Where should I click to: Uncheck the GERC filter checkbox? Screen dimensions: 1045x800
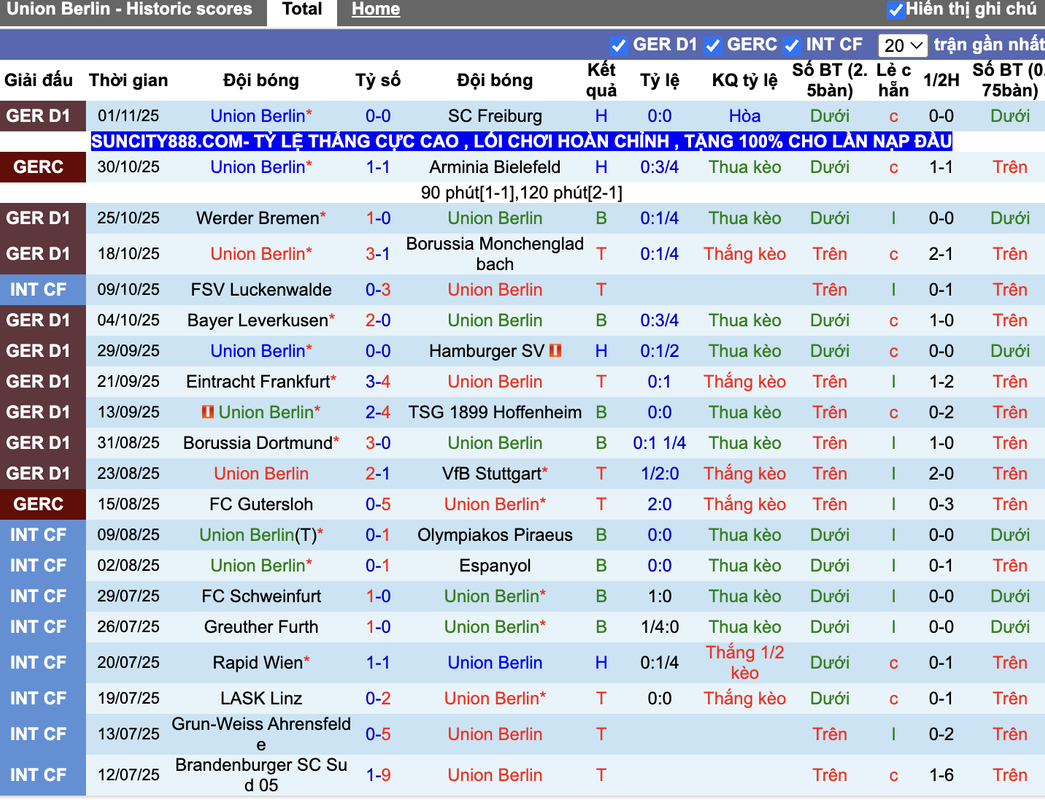(713, 45)
